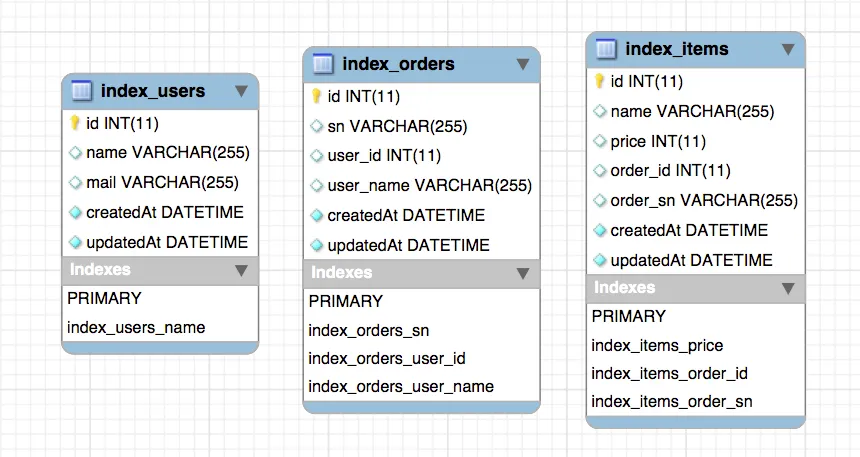Click the key icon in index_users
The height and width of the screenshot is (457, 860).
[75, 123]
